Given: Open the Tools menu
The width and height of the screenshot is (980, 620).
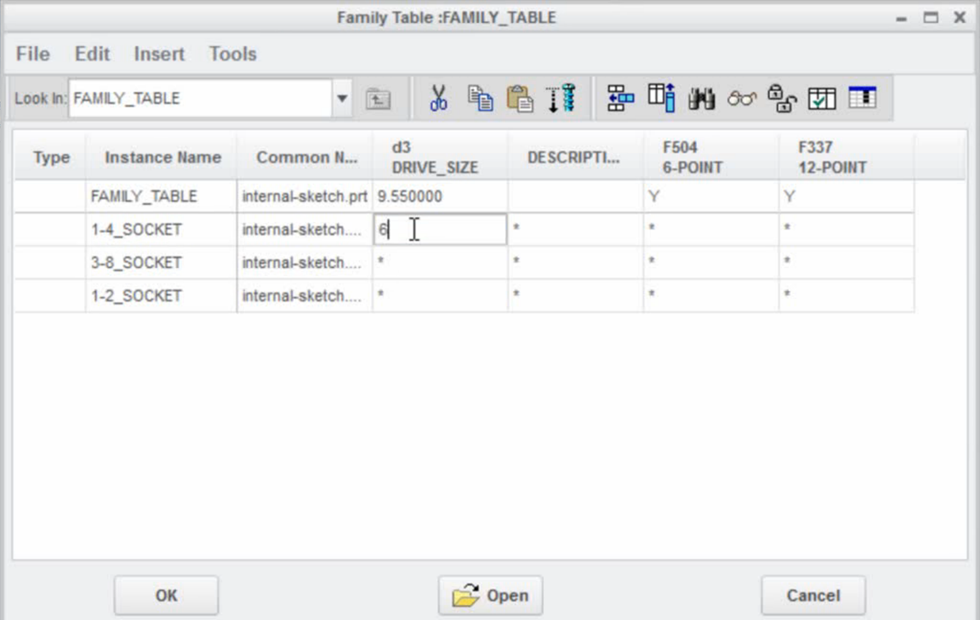Looking at the screenshot, I should pyautogui.click(x=231, y=54).
